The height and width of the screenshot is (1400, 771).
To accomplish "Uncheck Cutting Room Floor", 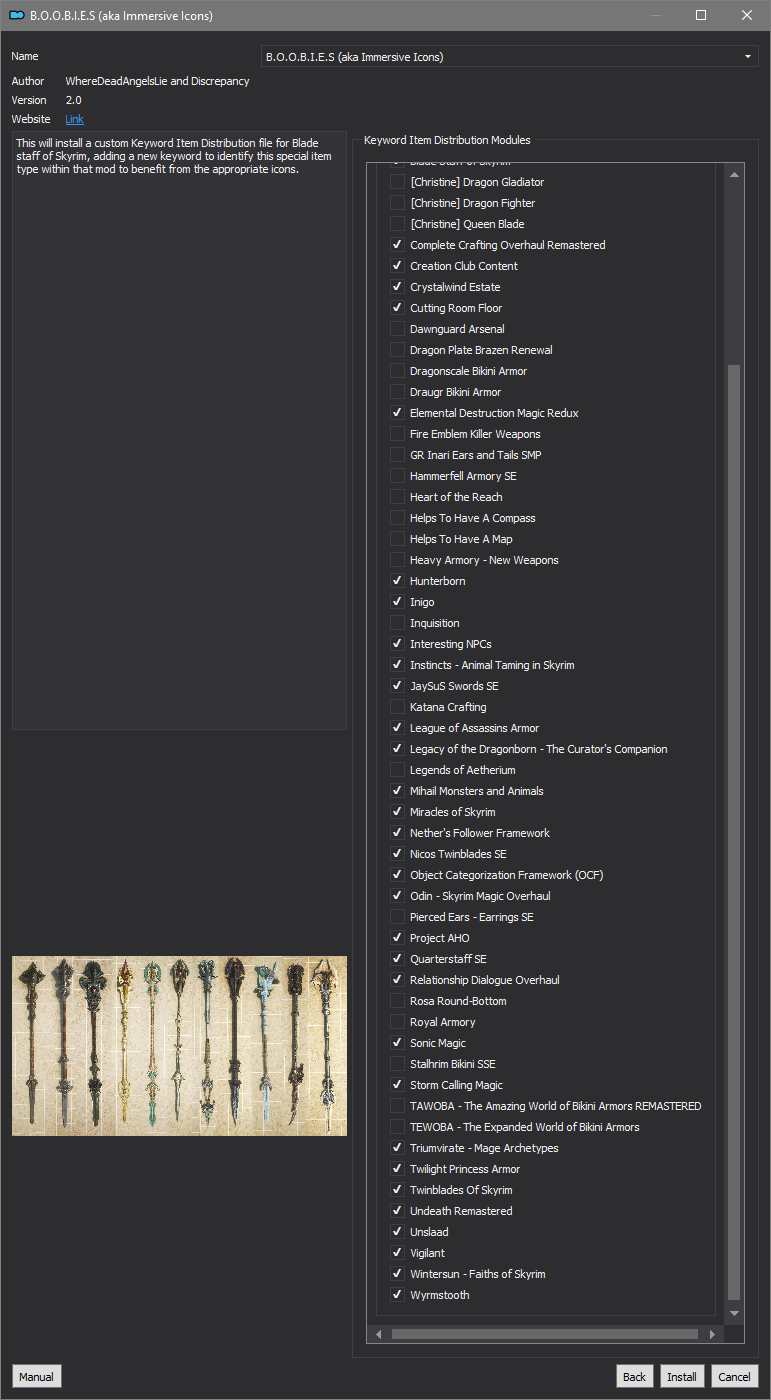I will pyautogui.click(x=397, y=308).
